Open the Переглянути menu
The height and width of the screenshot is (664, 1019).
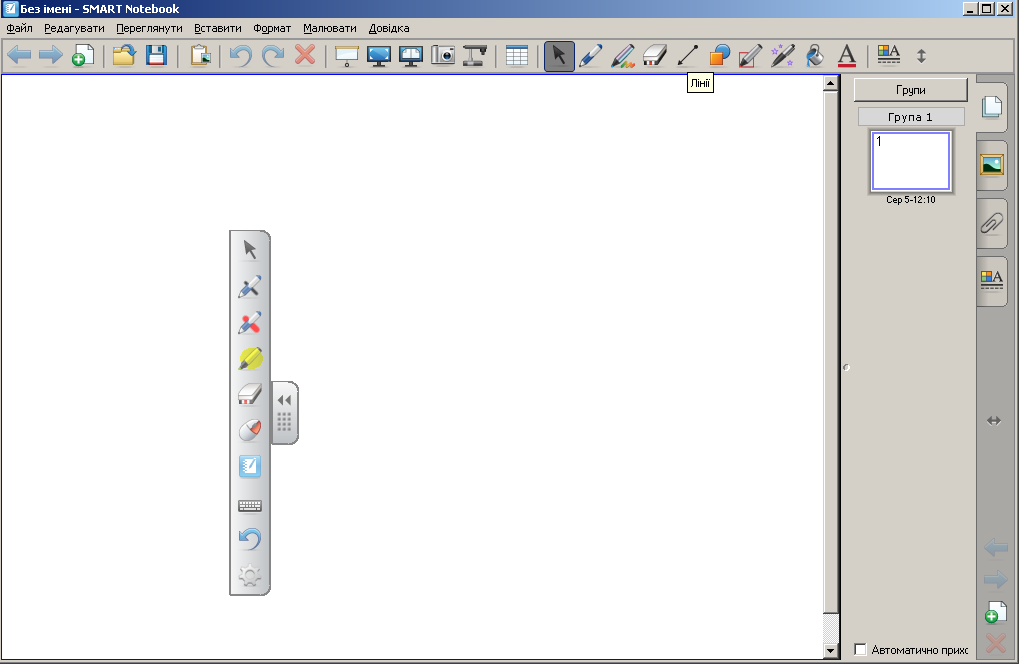149,28
